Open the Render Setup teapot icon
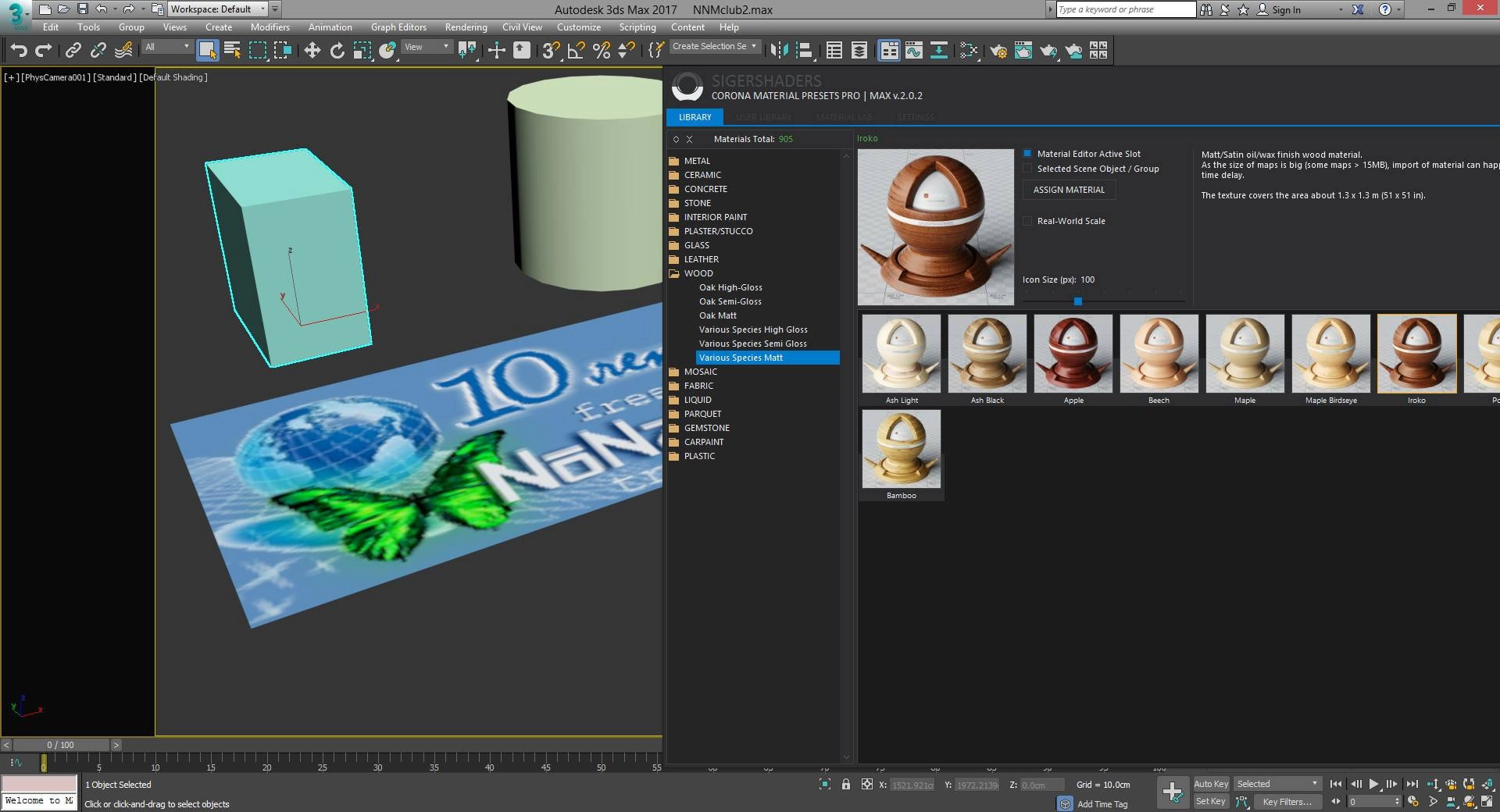This screenshot has width=1500, height=812. pyautogui.click(x=998, y=51)
